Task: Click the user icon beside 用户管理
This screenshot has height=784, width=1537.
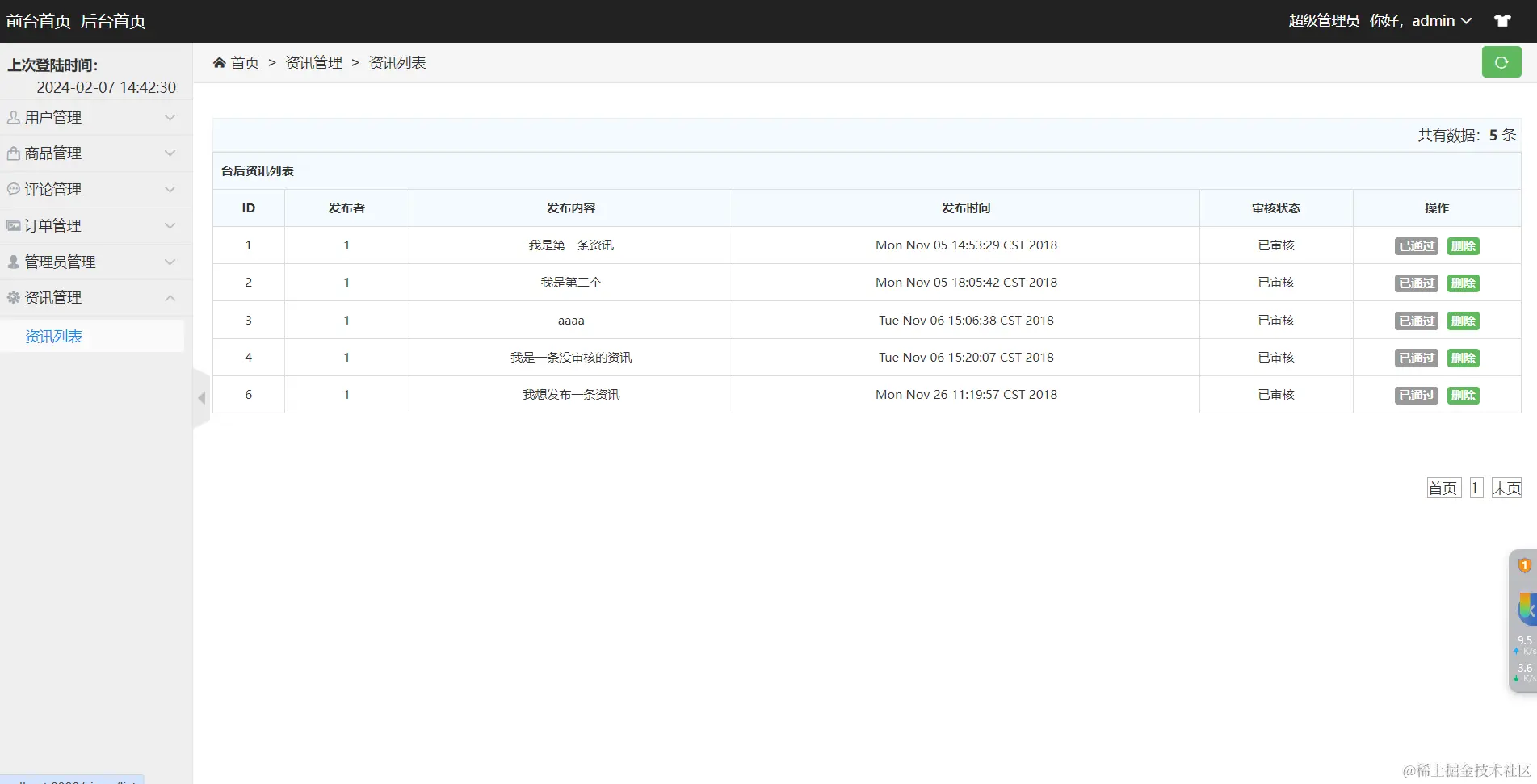Action: click(x=14, y=117)
